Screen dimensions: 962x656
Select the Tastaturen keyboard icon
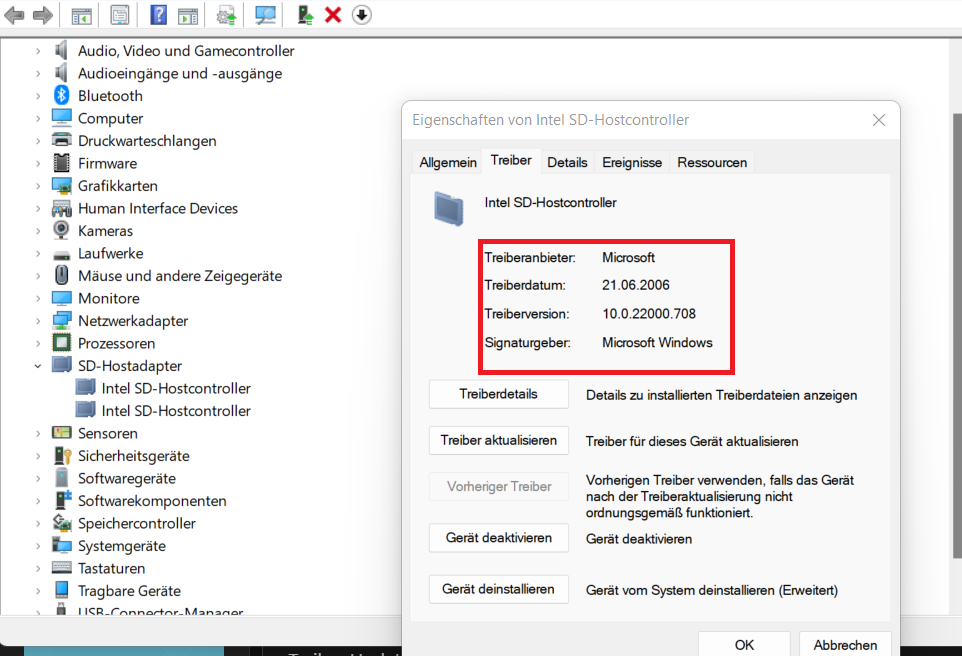61,568
